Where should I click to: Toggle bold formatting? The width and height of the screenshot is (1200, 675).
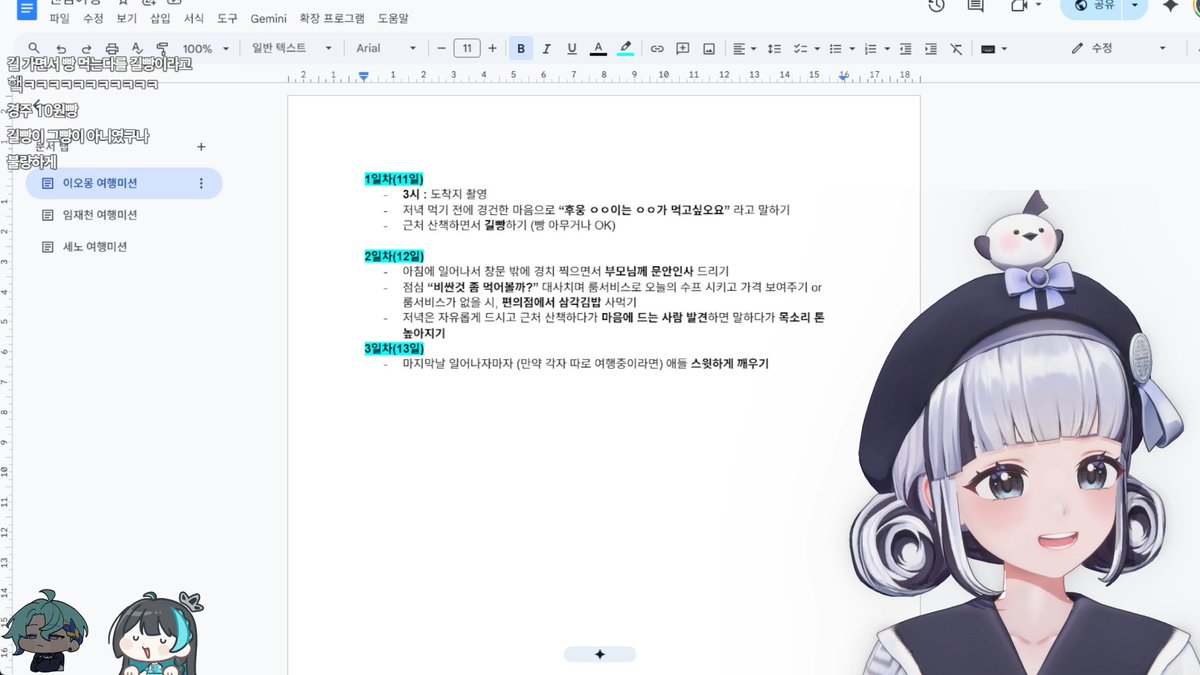521,48
